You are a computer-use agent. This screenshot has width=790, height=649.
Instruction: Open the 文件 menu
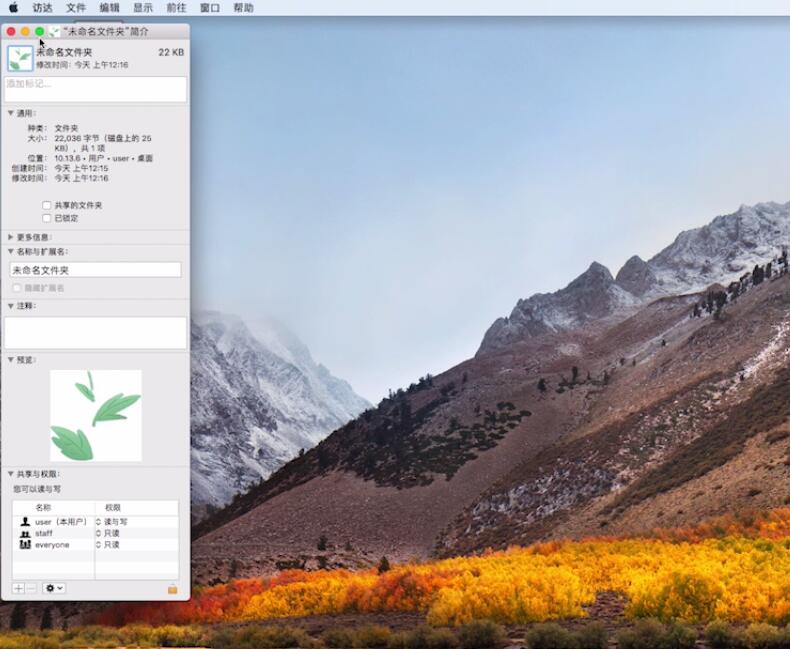[76, 8]
